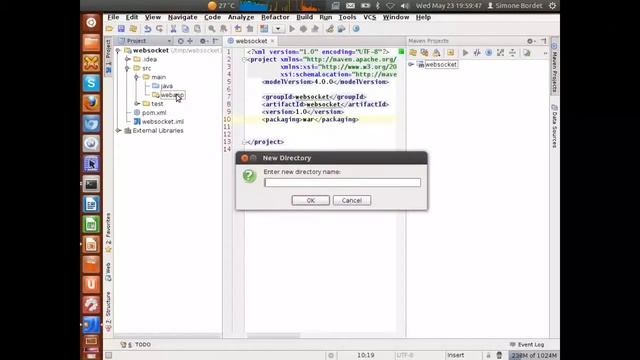
Task: Open the Navigate menu
Action: coord(182,17)
